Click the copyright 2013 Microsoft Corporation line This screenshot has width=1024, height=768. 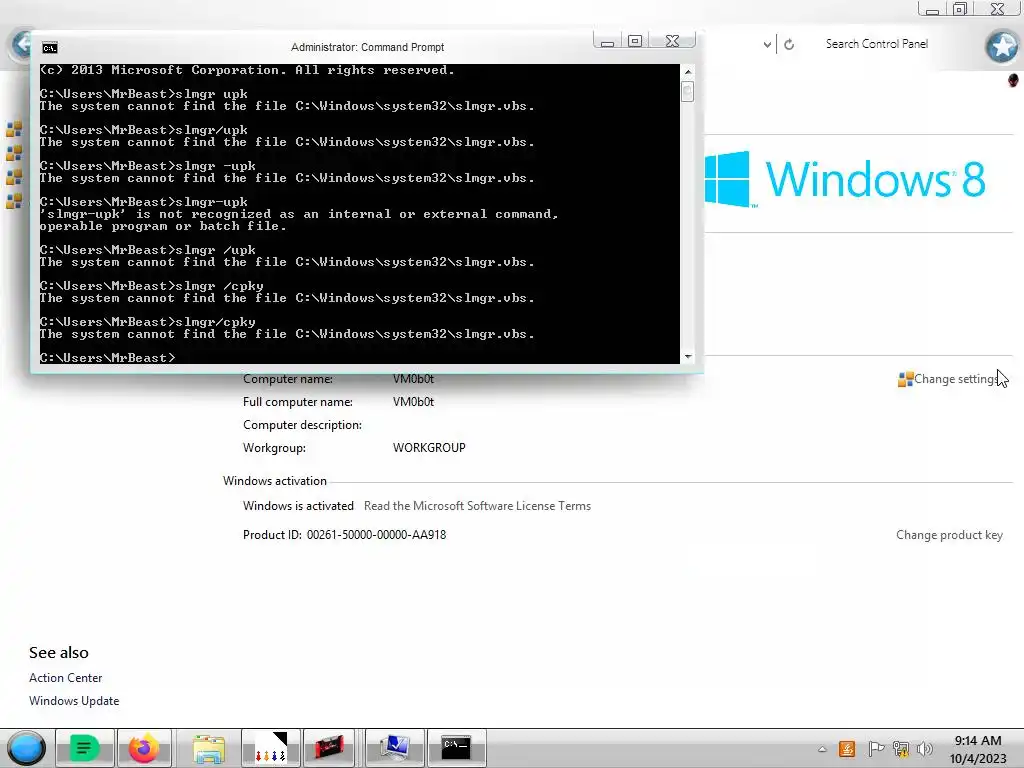pyautogui.click(x=247, y=70)
